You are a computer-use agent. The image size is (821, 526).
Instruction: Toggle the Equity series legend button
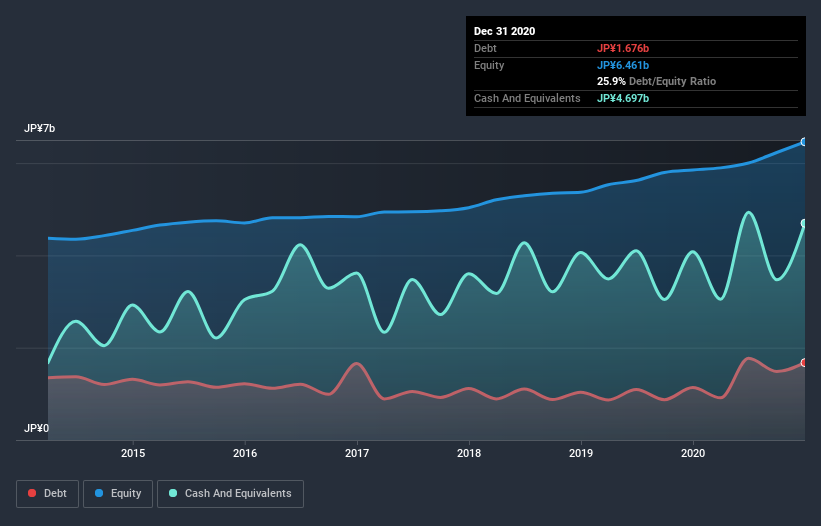(118, 494)
